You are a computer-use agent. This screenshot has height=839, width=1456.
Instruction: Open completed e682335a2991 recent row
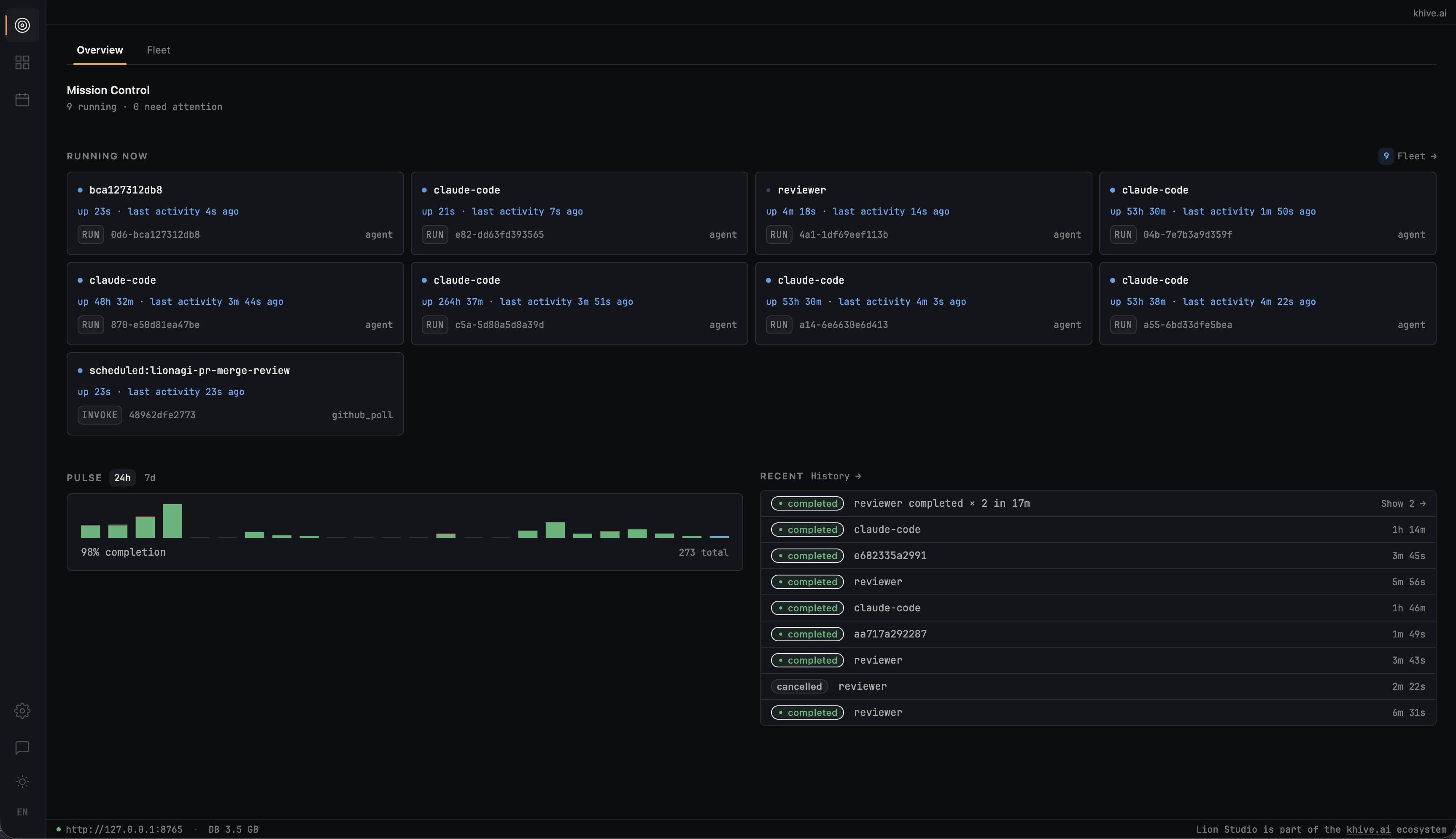1097,556
